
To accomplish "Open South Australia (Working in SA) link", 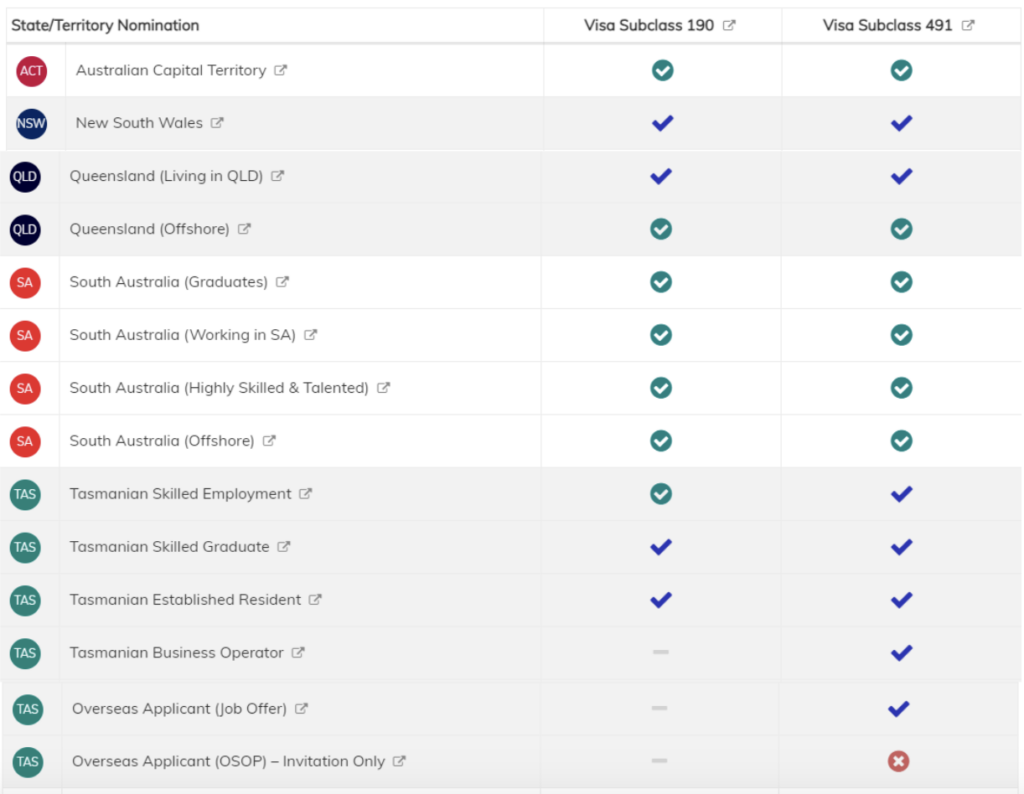I will [182, 335].
